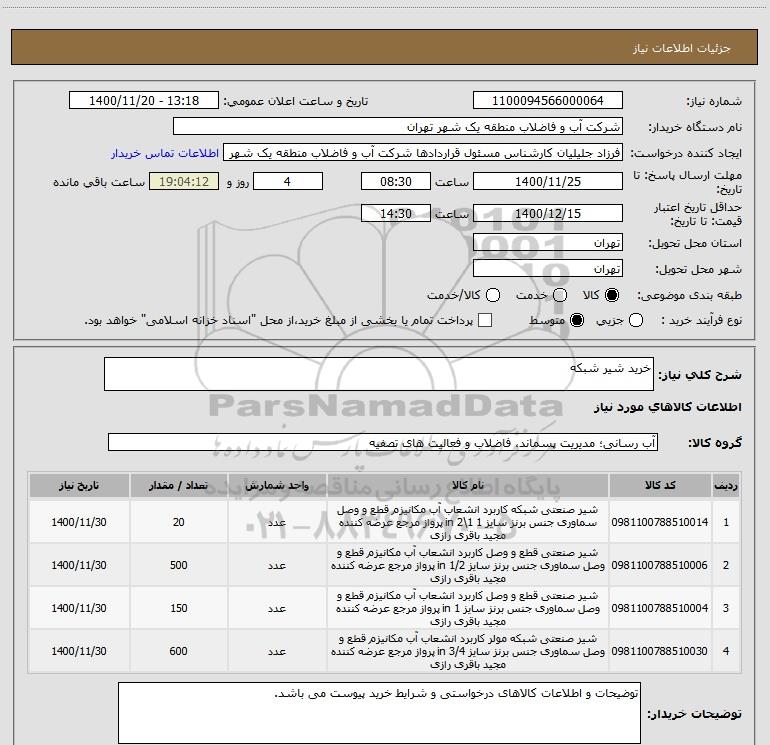Click item code 0981100788510030
The height and width of the screenshot is (745, 770).
(x=660, y=651)
